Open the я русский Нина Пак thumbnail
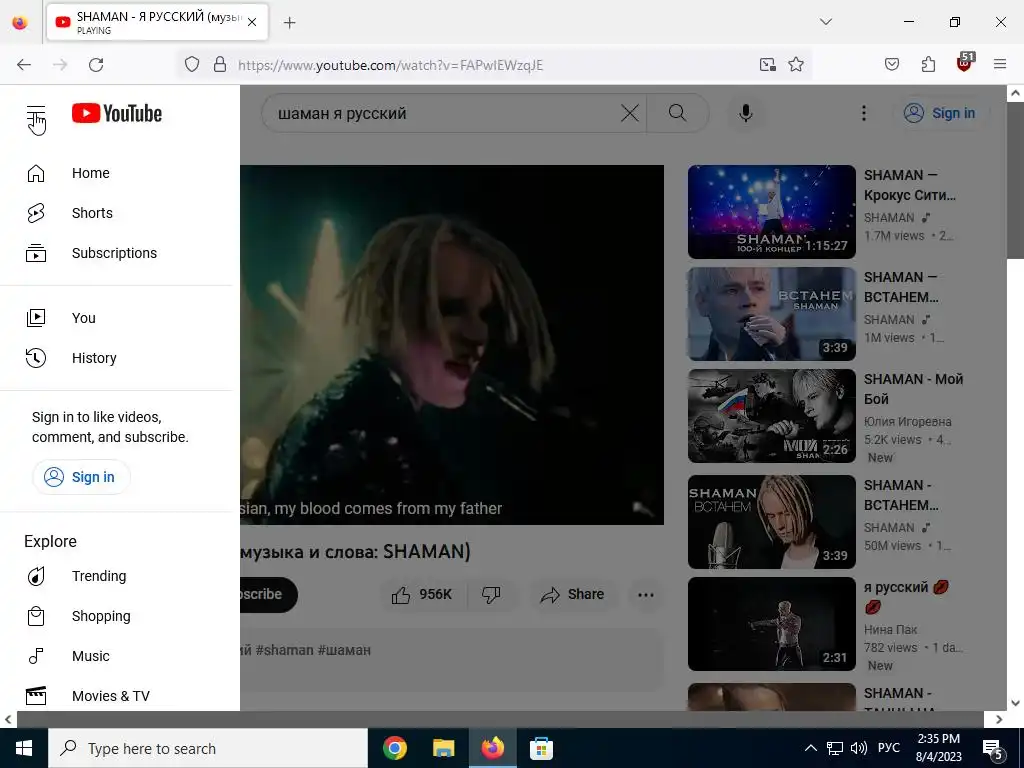 (771, 624)
